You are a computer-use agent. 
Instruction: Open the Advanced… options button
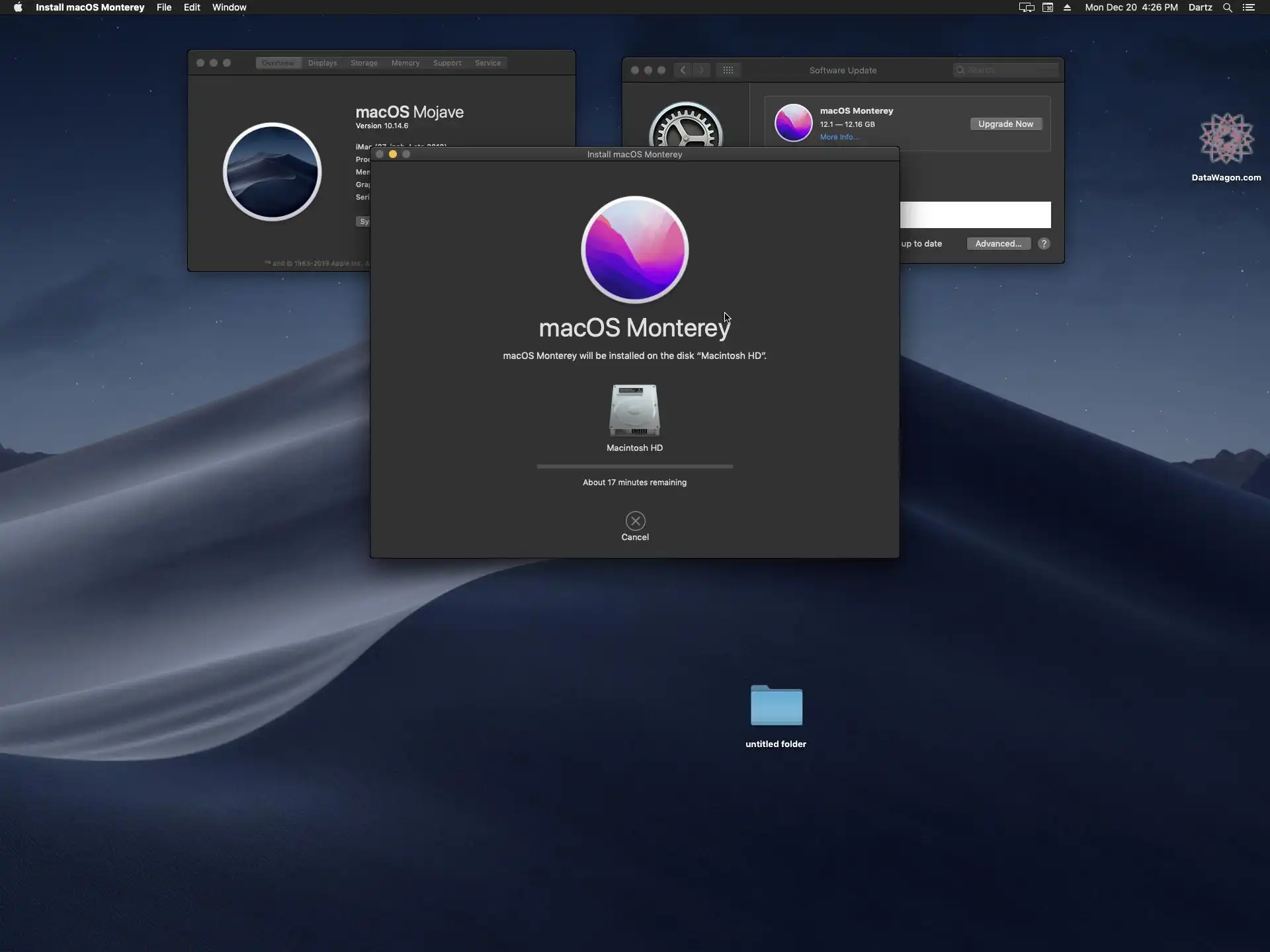[x=998, y=243]
